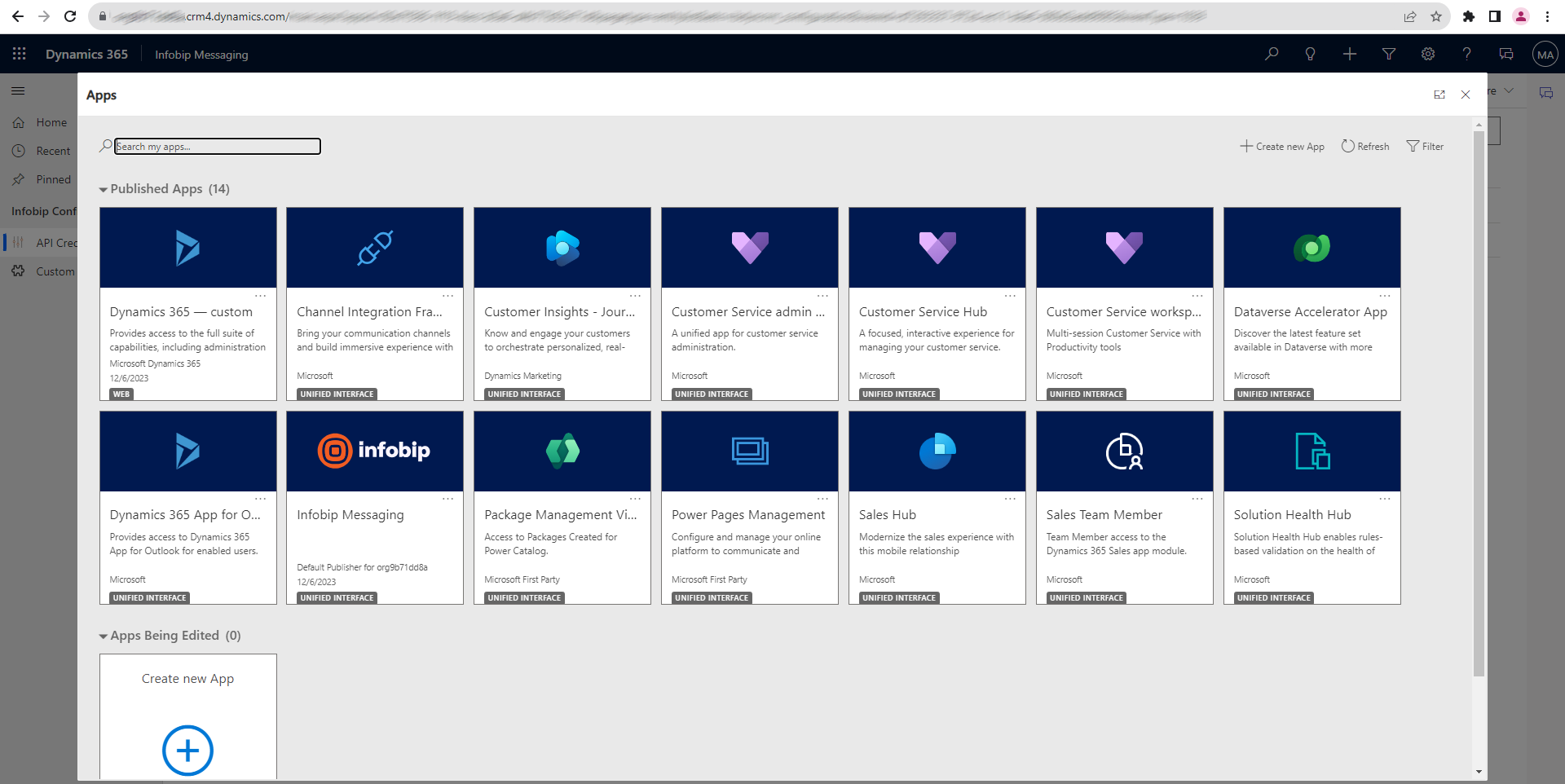Toggle the sidebar with the hamburger menu

click(x=18, y=90)
